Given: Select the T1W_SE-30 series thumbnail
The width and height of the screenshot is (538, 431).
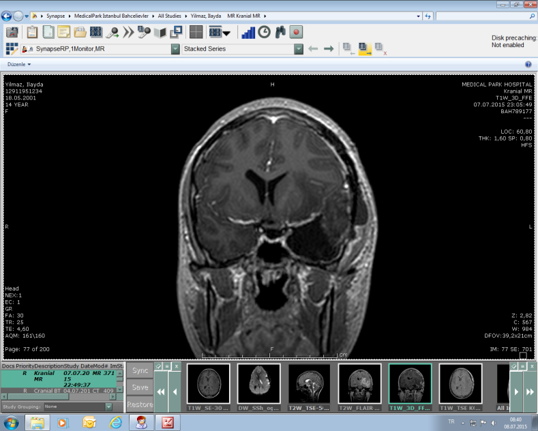Looking at the screenshot, I should coord(208,383).
